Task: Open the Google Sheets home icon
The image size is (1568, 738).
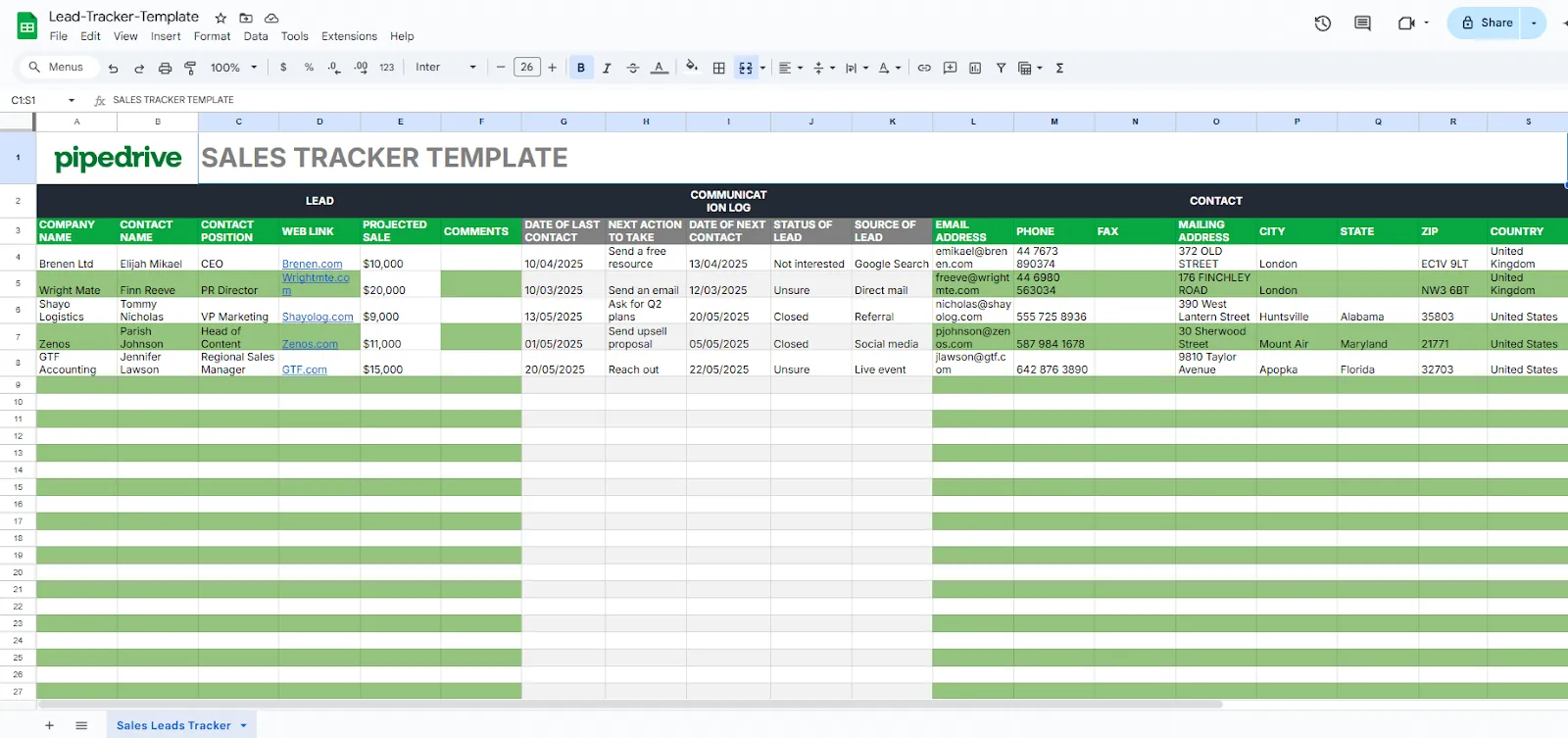Action: click(x=26, y=26)
